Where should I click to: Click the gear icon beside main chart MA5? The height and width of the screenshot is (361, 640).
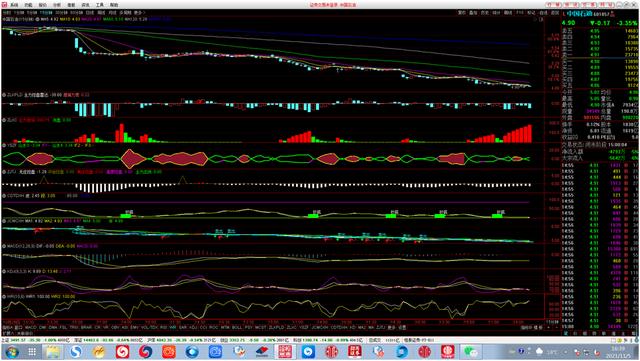[x=37, y=19]
